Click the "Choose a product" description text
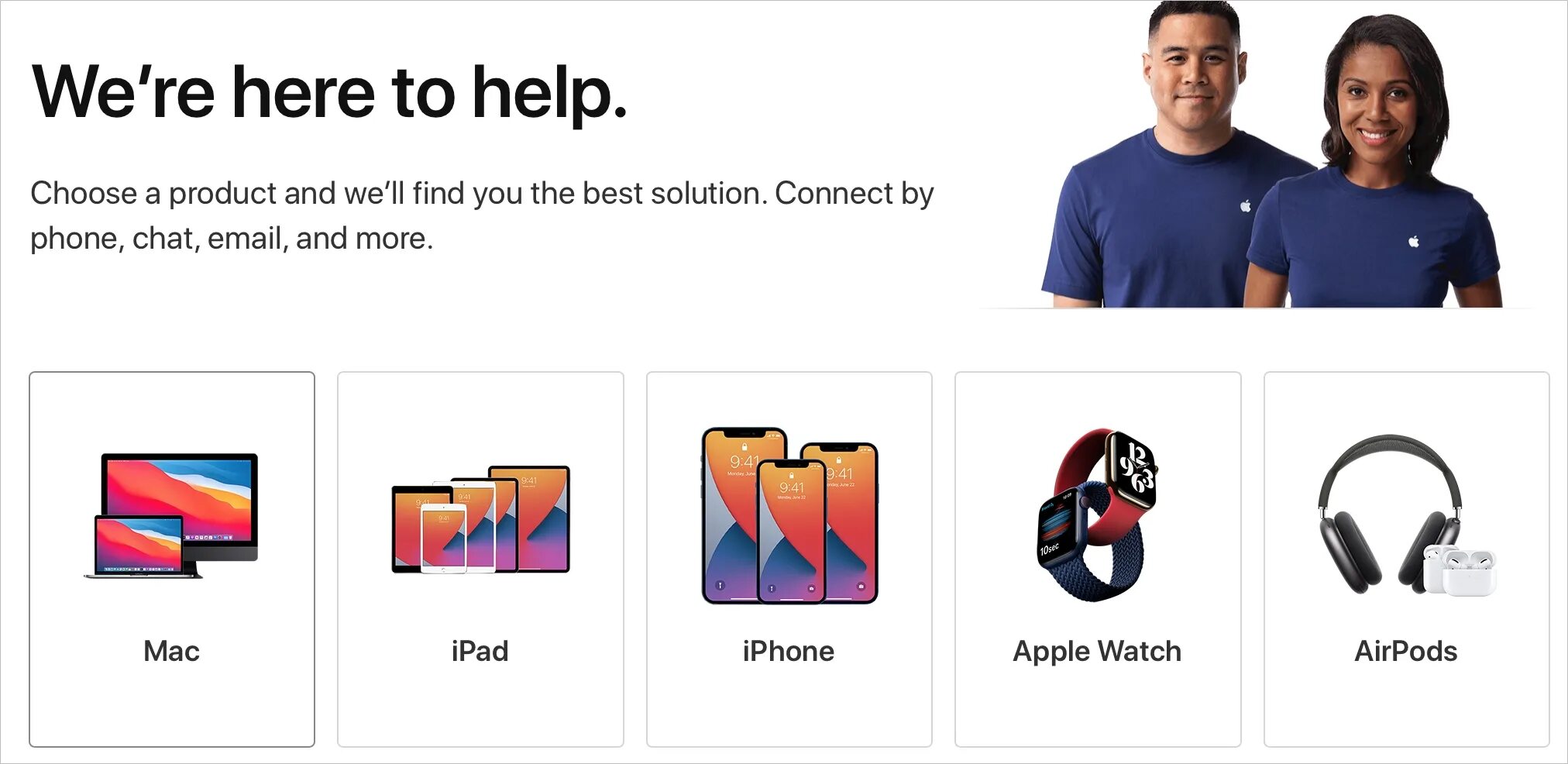Image resolution: width=1568 pixels, height=764 pixels. (x=482, y=215)
